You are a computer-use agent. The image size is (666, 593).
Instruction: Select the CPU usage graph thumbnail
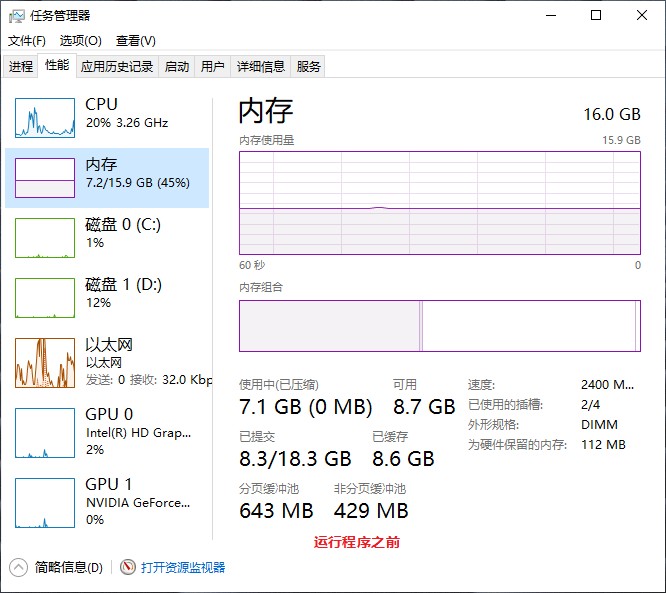[x=45, y=118]
